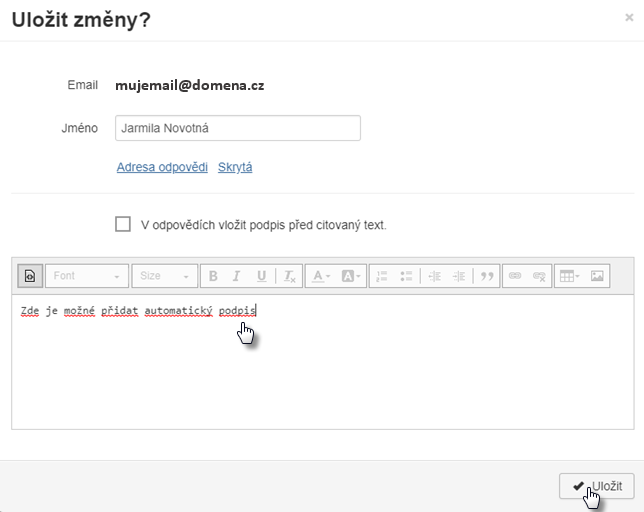Apply Underline formatting

pyautogui.click(x=261, y=276)
